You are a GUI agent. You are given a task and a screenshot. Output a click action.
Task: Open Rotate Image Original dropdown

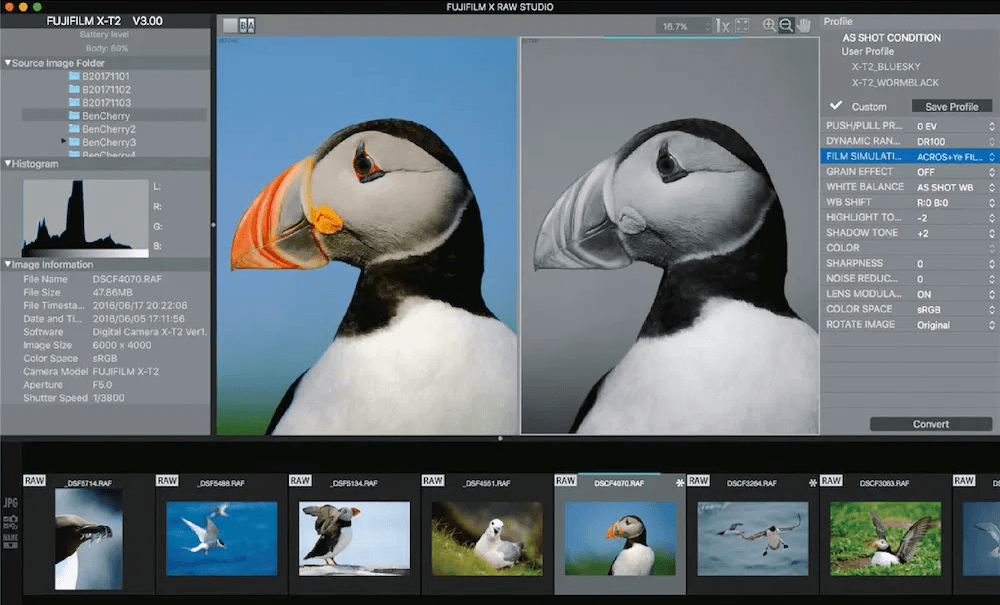click(955, 325)
